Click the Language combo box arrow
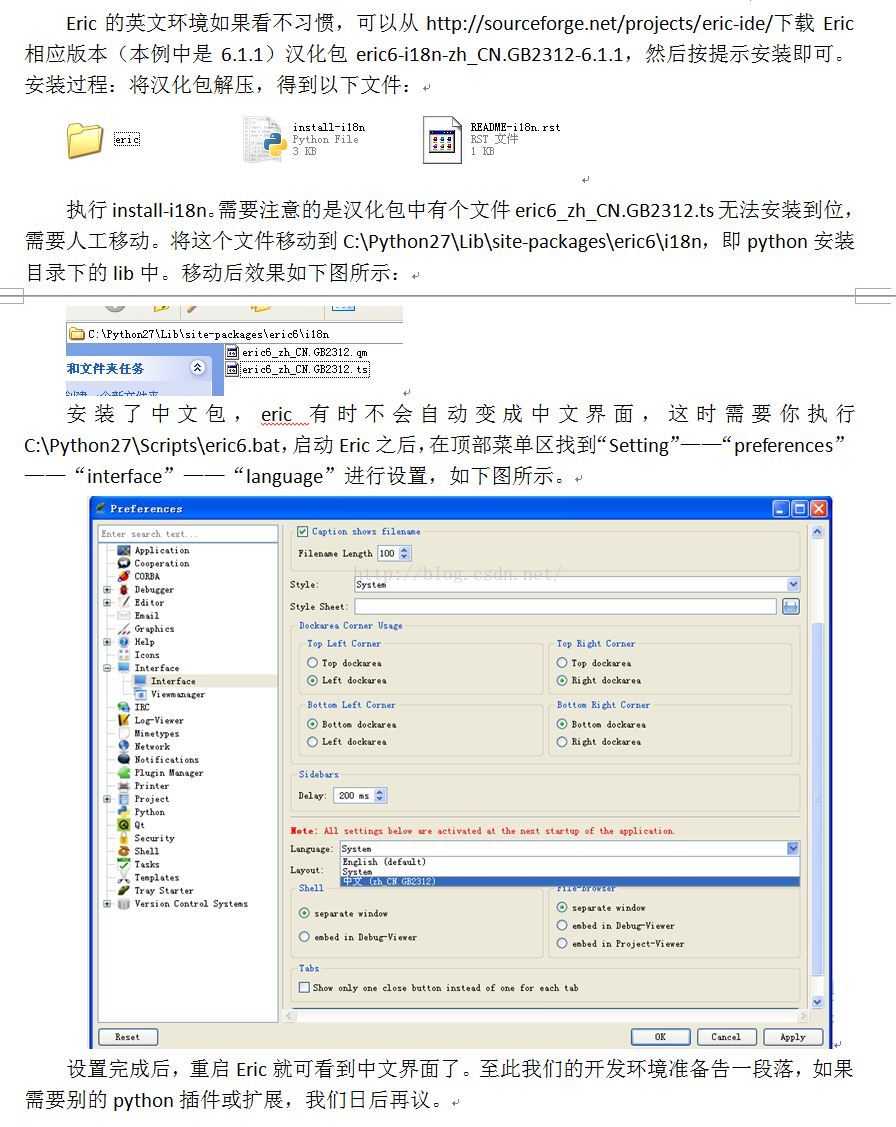The width and height of the screenshot is (896, 1127). point(793,849)
